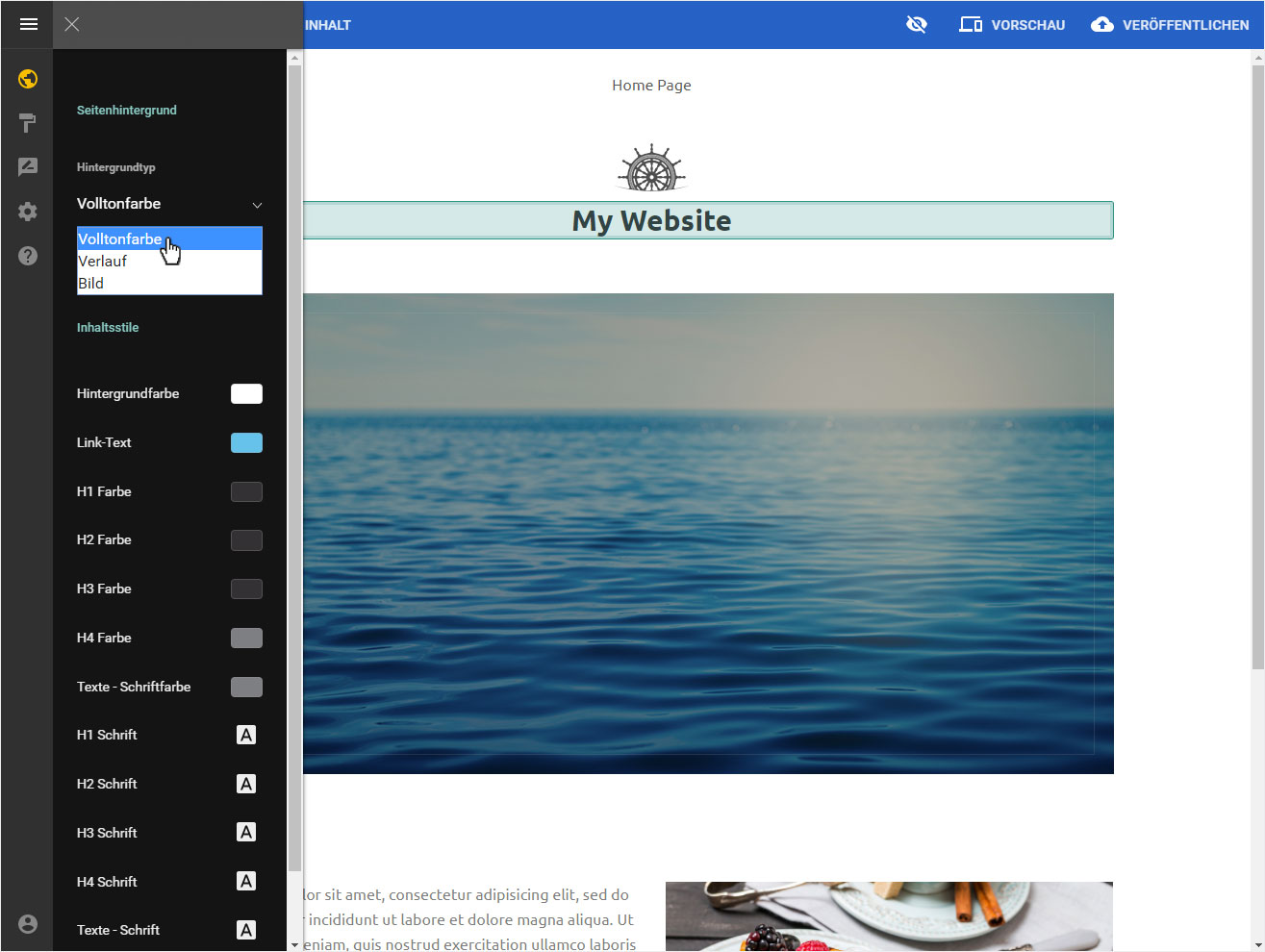Screen dimensions: 1265x952
Task: Open the paint roller design tool
Action: [28, 123]
